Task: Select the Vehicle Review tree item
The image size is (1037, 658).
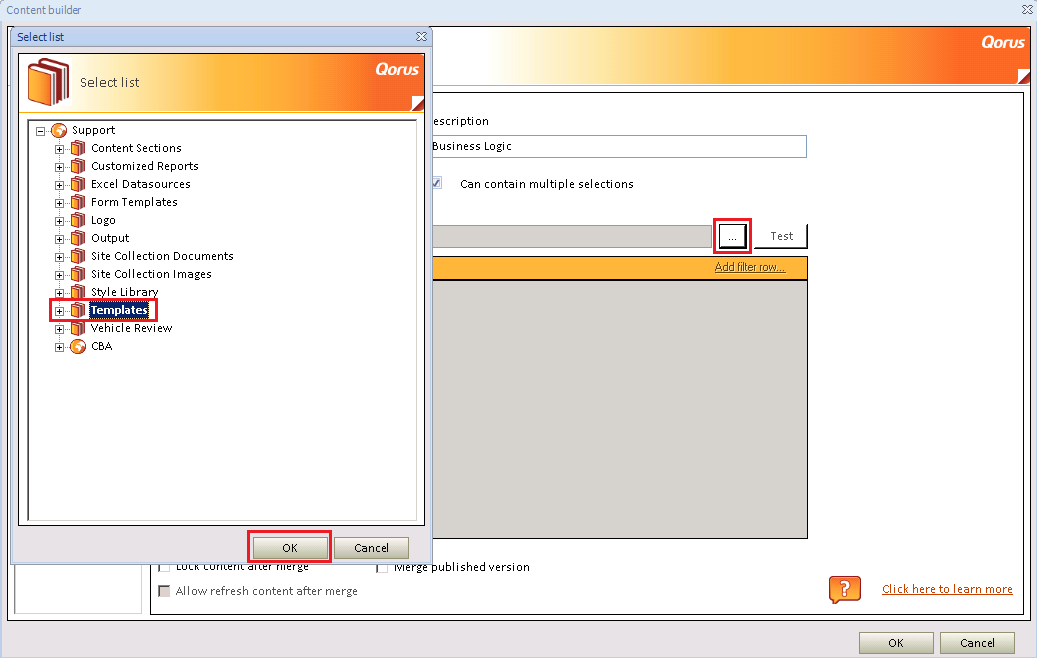Action: coord(132,328)
